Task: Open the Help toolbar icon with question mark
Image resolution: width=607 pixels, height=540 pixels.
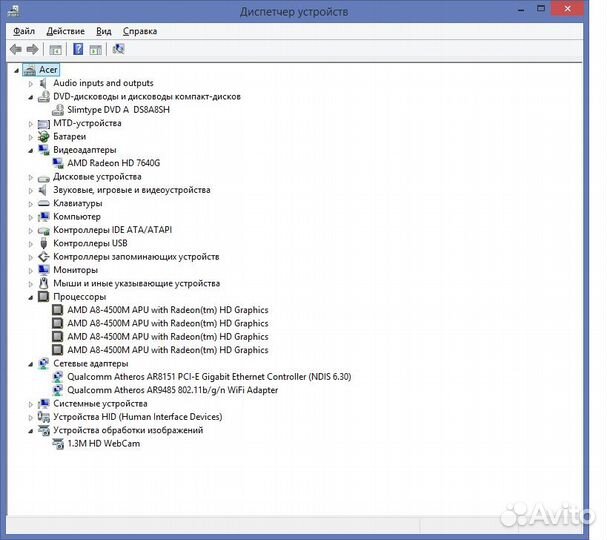Action: point(78,49)
